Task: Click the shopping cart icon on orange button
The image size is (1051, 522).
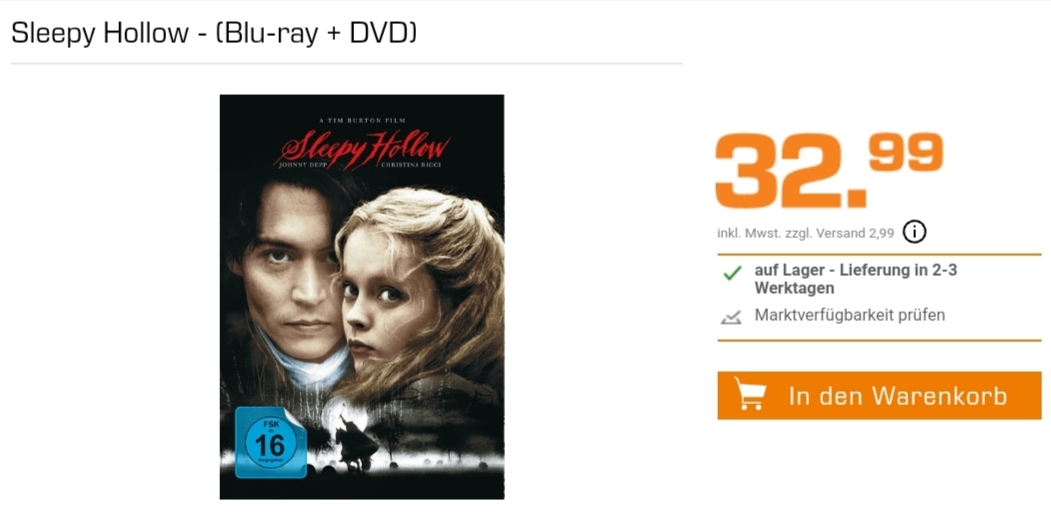Action: pos(750,394)
